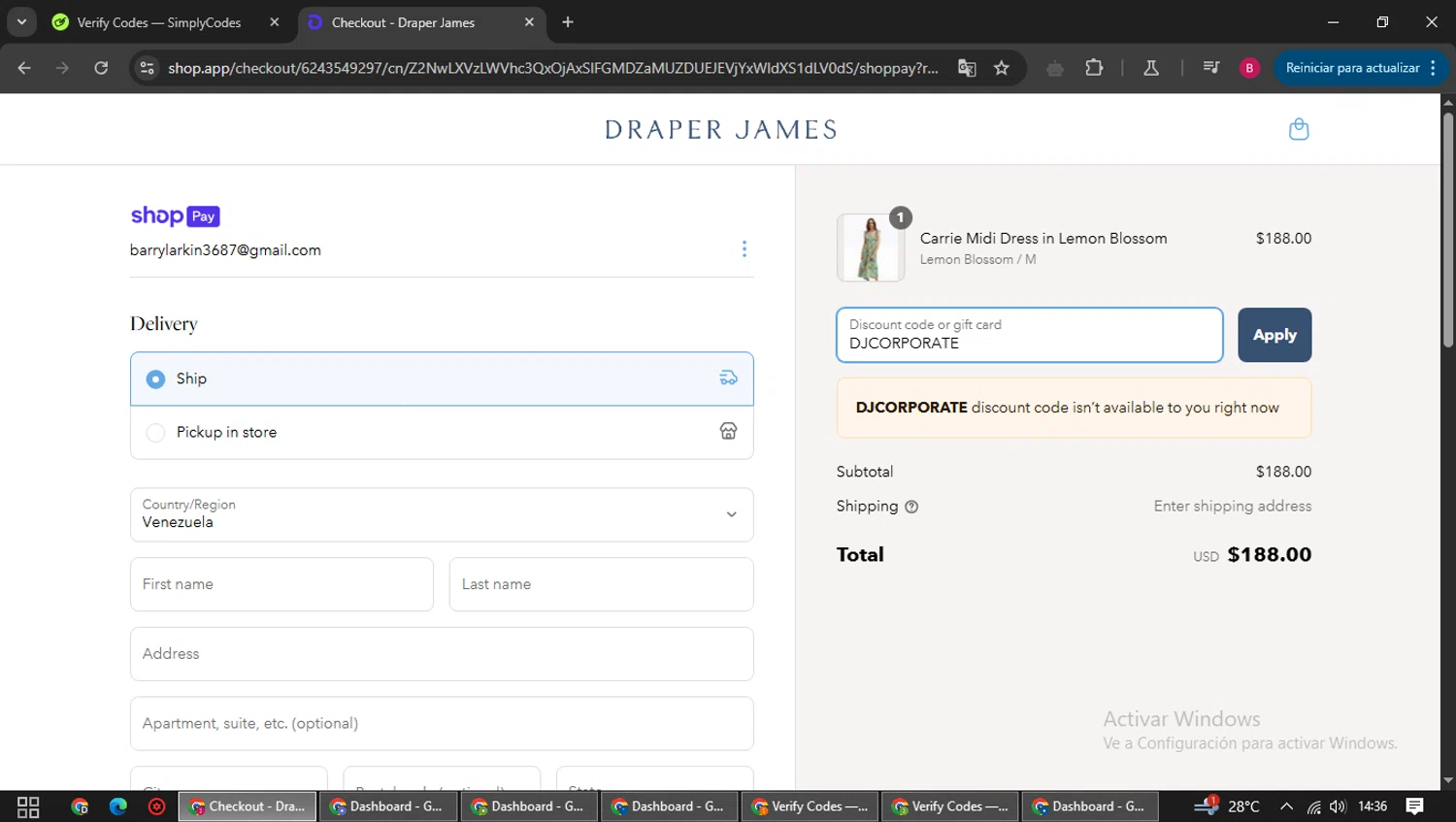Click the network tray icon
This screenshot has height=822, width=1456.
click(1313, 806)
